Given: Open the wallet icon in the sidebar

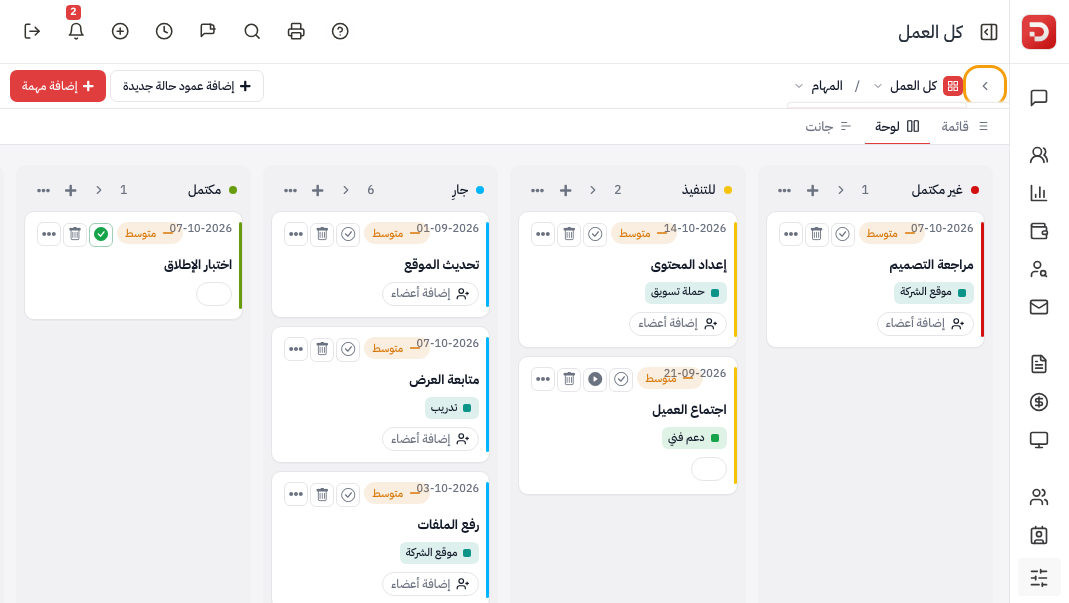Looking at the screenshot, I should click(1039, 231).
